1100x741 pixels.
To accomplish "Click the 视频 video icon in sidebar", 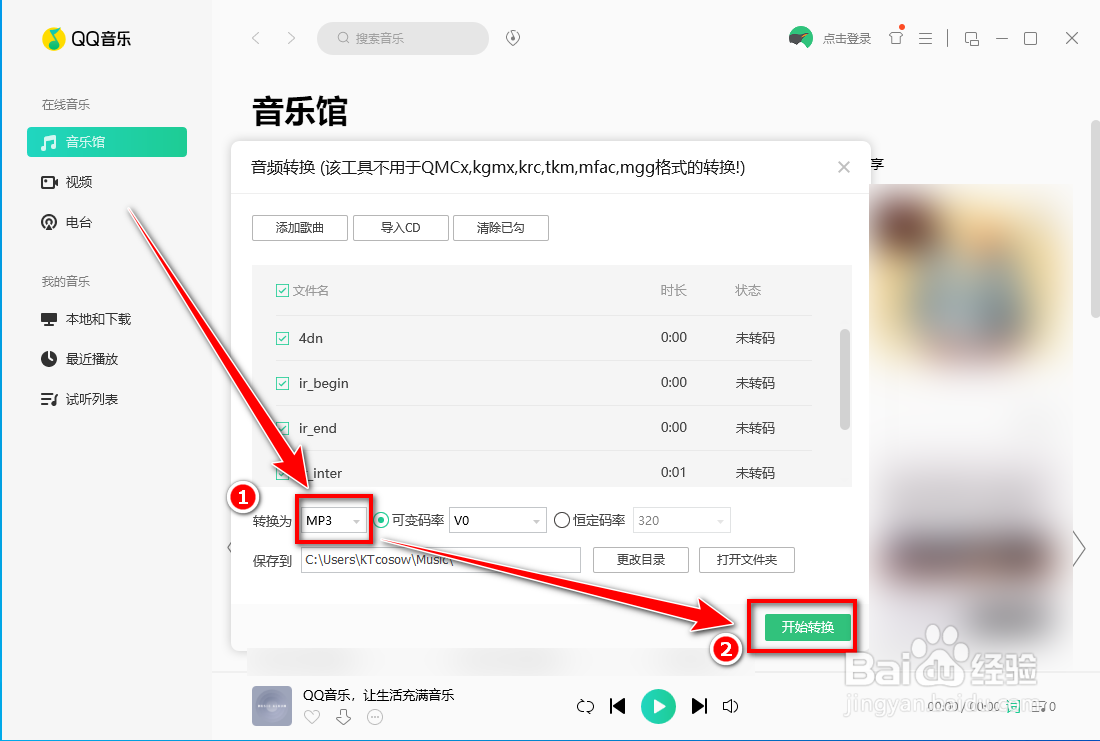I will coord(49,182).
